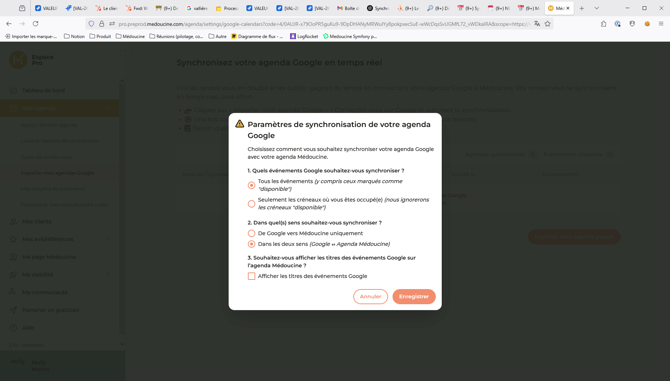
Task: Click the sidebar vertical scrollbar
Action: click(x=122, y=209)
